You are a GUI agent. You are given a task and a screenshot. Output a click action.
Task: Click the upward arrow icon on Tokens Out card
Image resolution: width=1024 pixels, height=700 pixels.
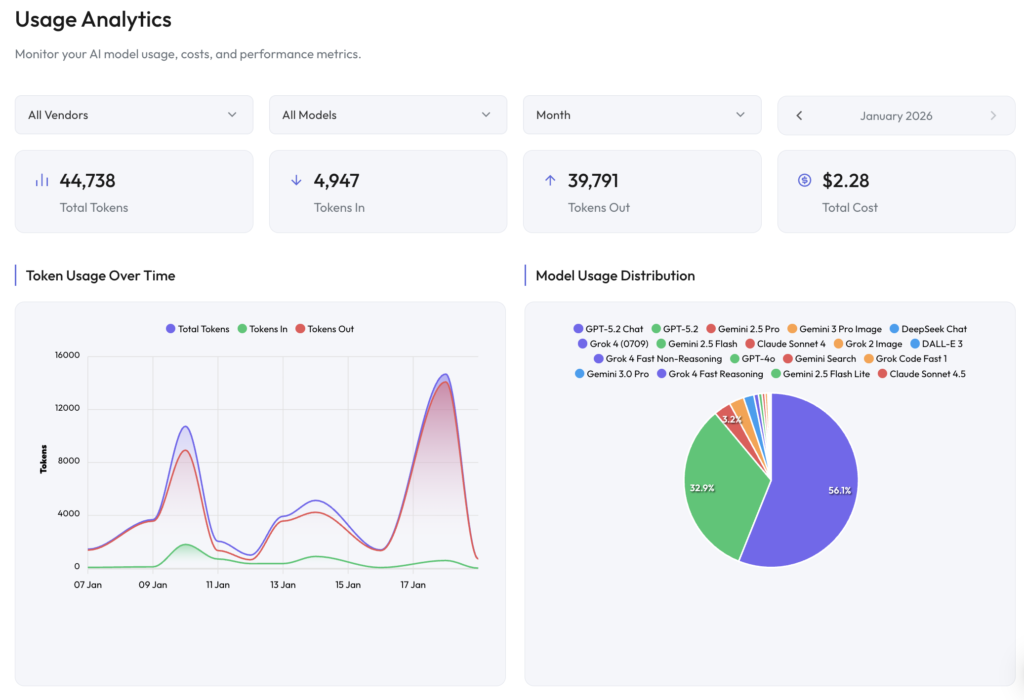(550, 178)
